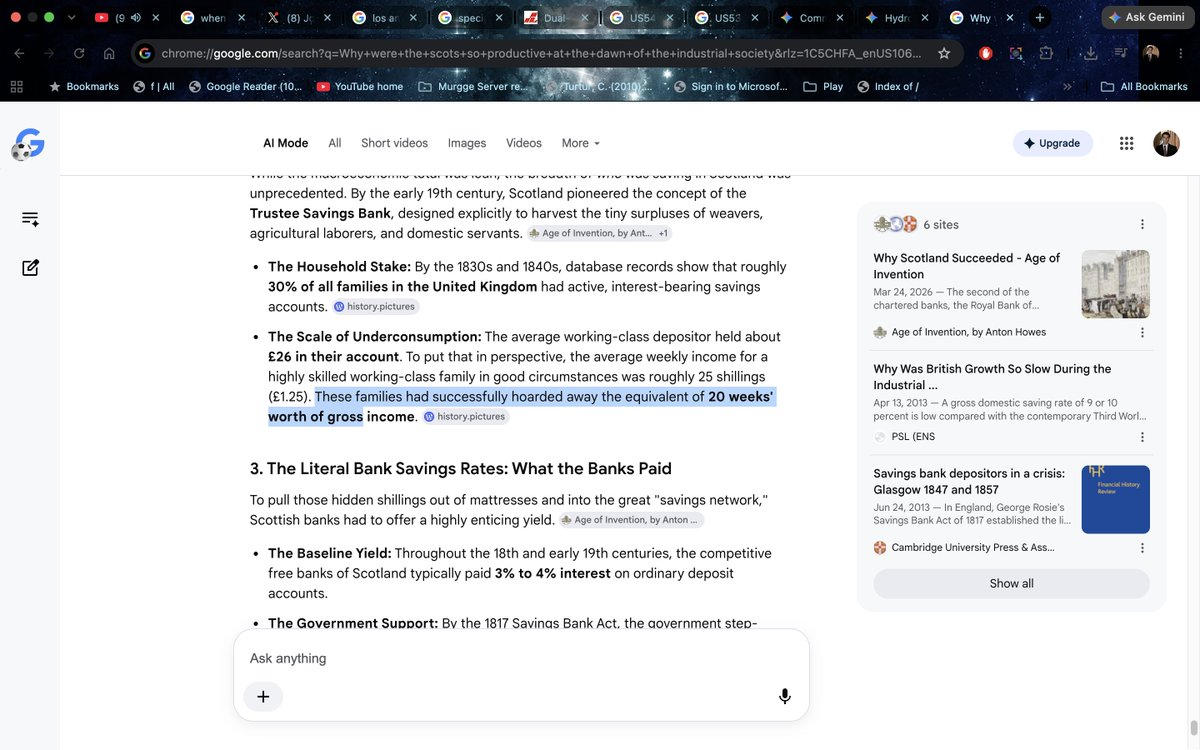Switch to the AI Mode tab
Screen dimensions: 1200x750
[286, 143]
